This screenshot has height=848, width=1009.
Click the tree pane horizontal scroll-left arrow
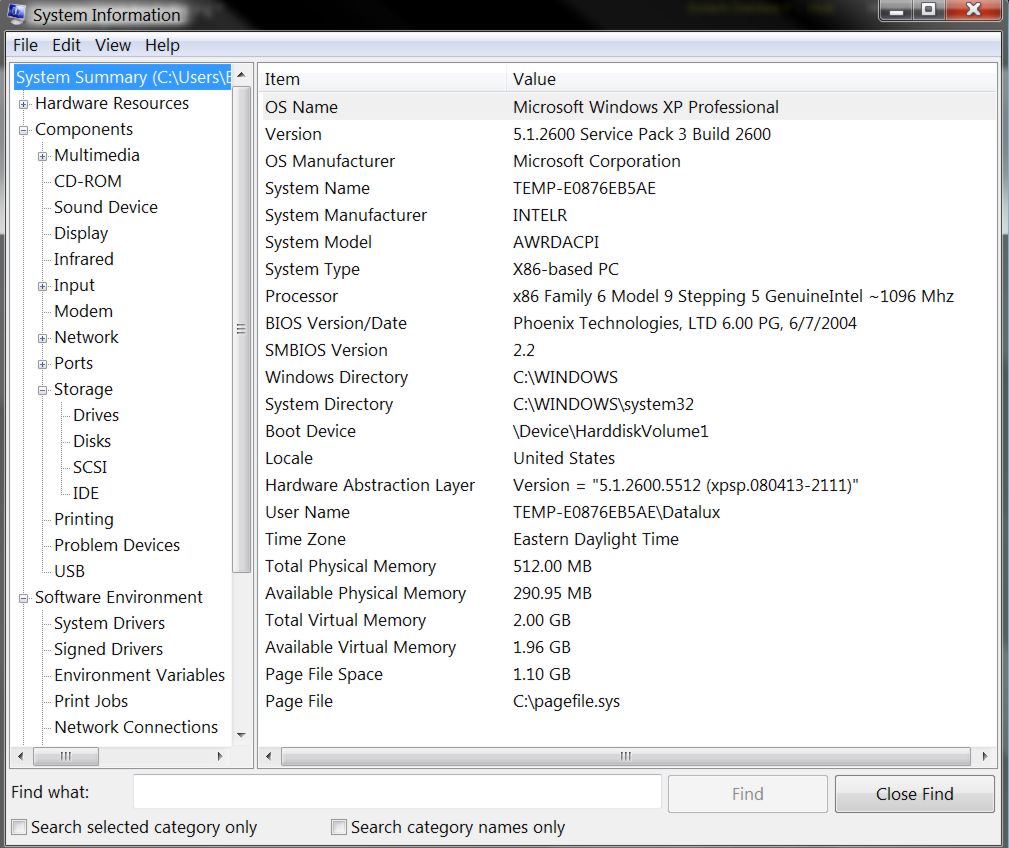pos(21,757)
